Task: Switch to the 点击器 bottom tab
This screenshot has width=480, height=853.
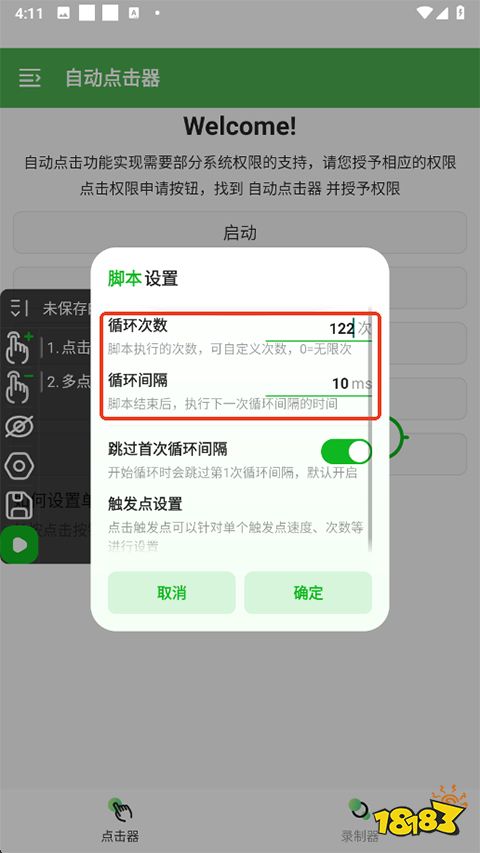Action: [120, 820]
